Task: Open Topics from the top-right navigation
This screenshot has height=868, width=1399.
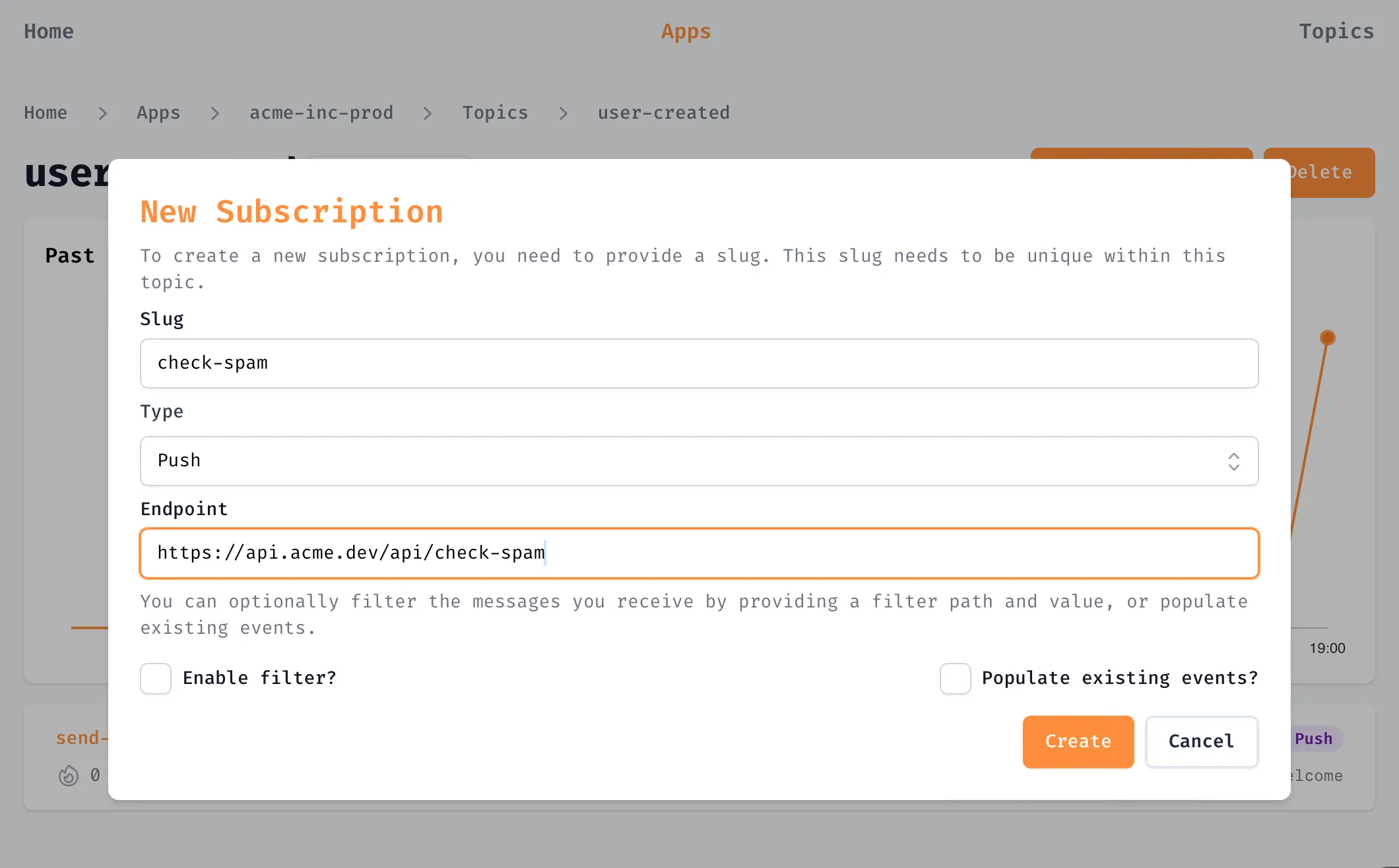Action: coord(1336,31)
